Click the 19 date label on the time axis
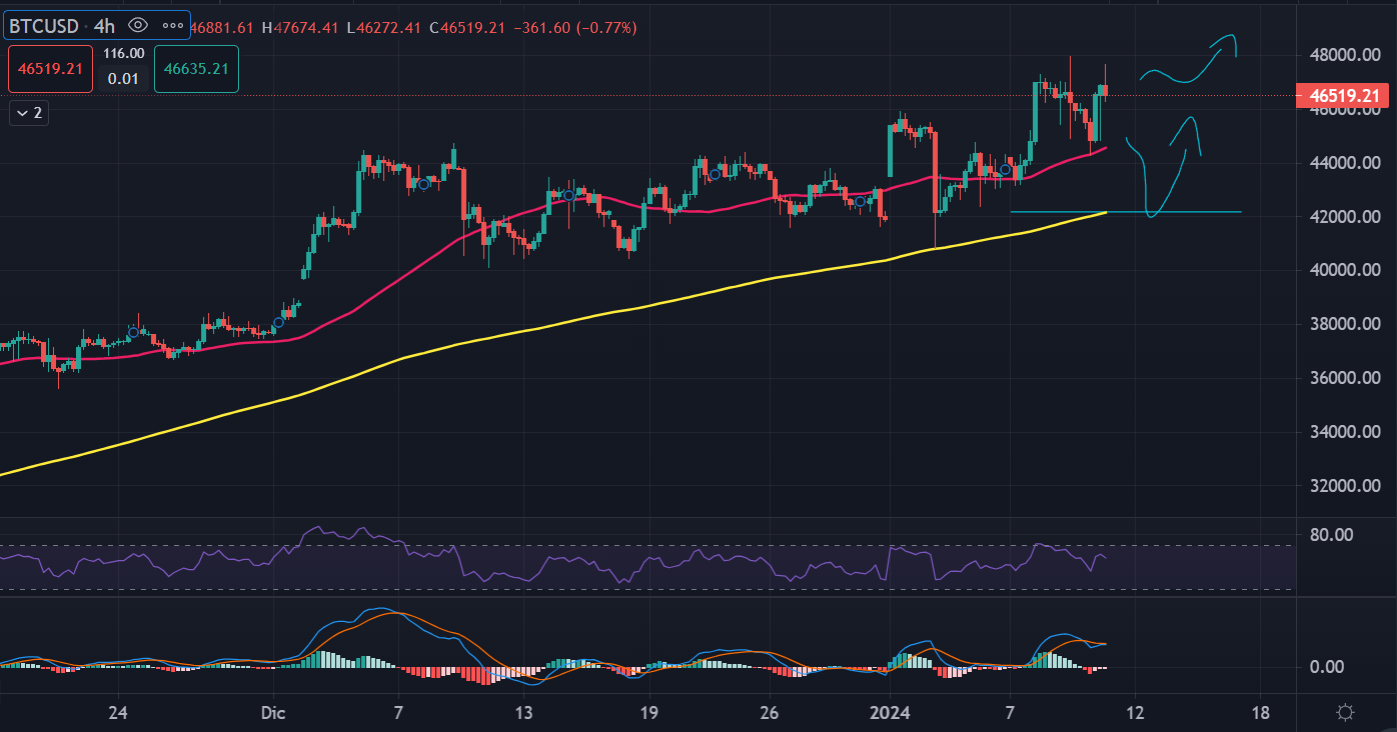Image resolution: width=1397 pixels, height=732 pixels. [650, 713]
